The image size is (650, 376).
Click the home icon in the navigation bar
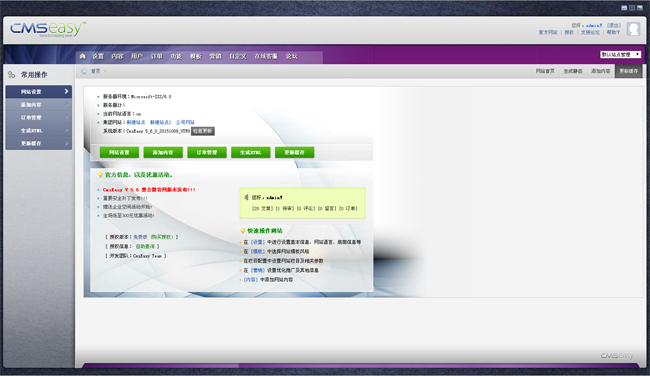(x=82, y=56)
